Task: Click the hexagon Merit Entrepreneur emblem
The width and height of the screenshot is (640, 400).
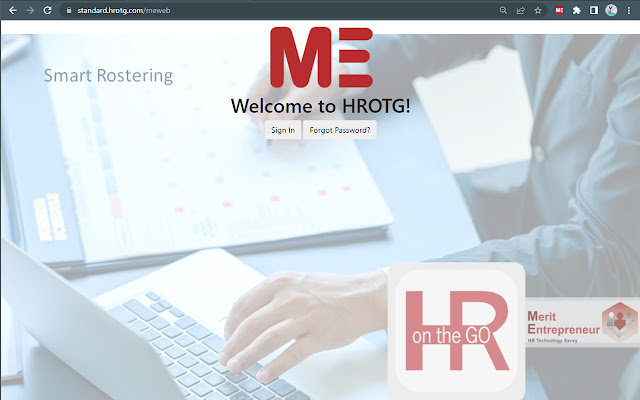Action: click(x=620, y=322)
